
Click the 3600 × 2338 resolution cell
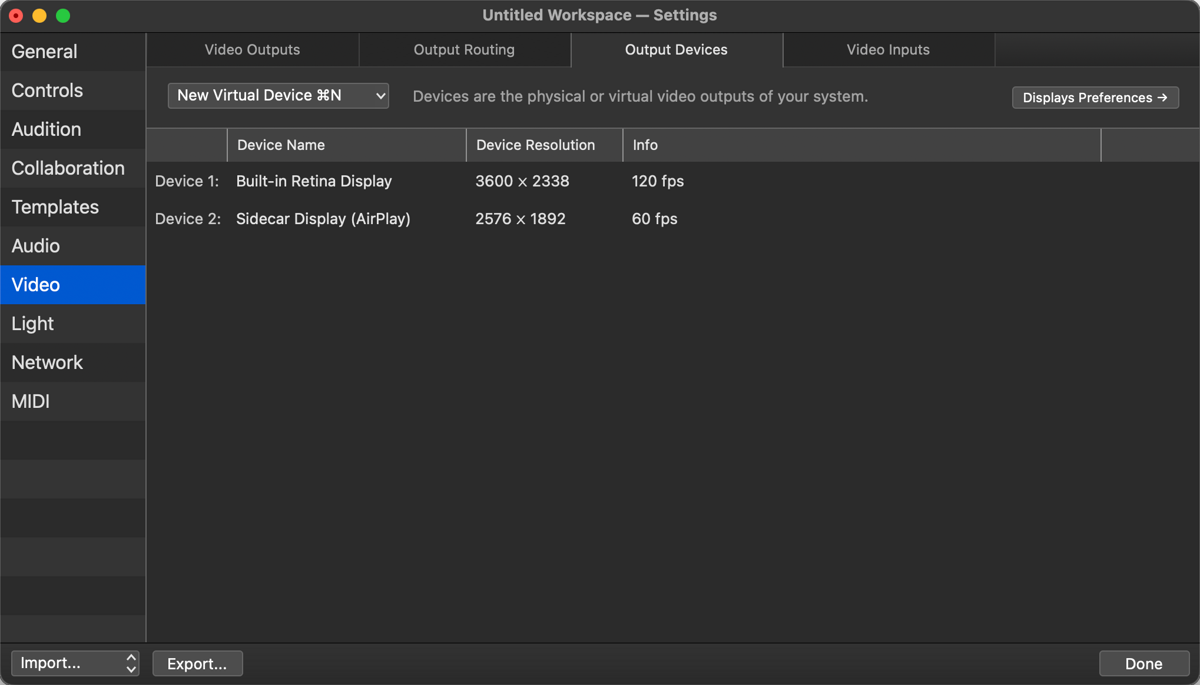pos(522,182)
